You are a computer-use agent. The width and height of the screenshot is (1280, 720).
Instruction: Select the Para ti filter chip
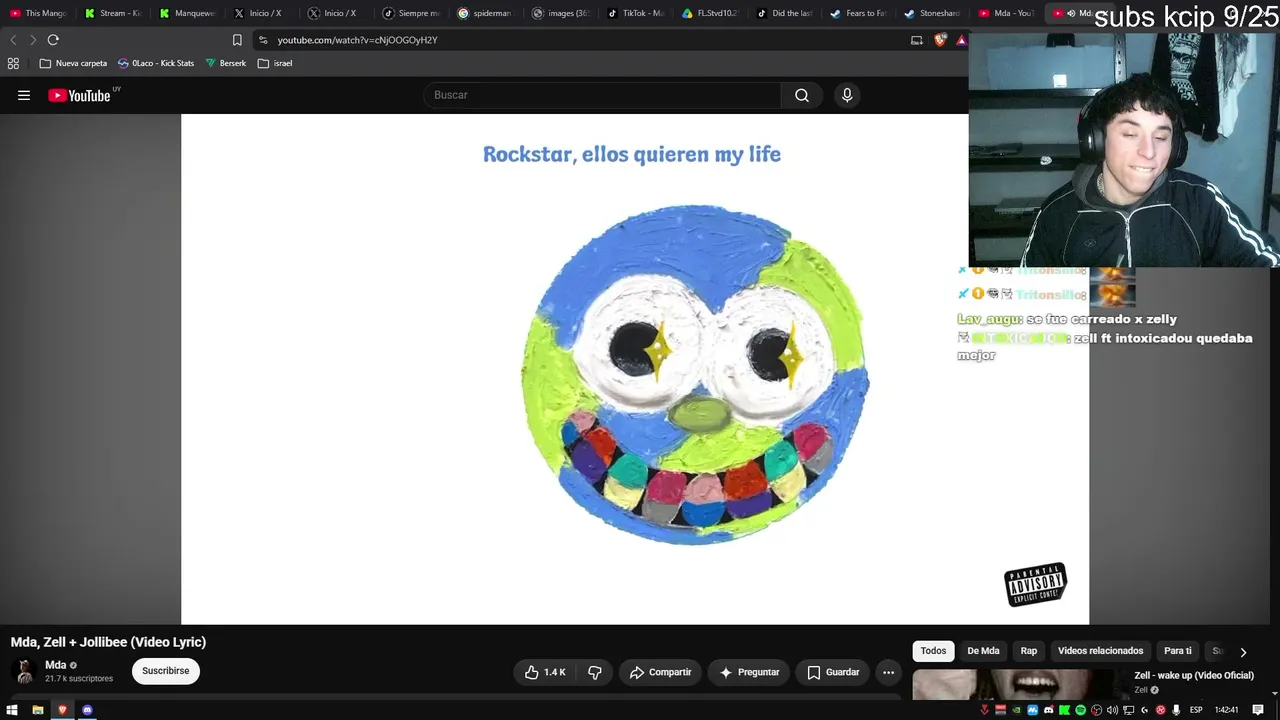[1178, 651]
